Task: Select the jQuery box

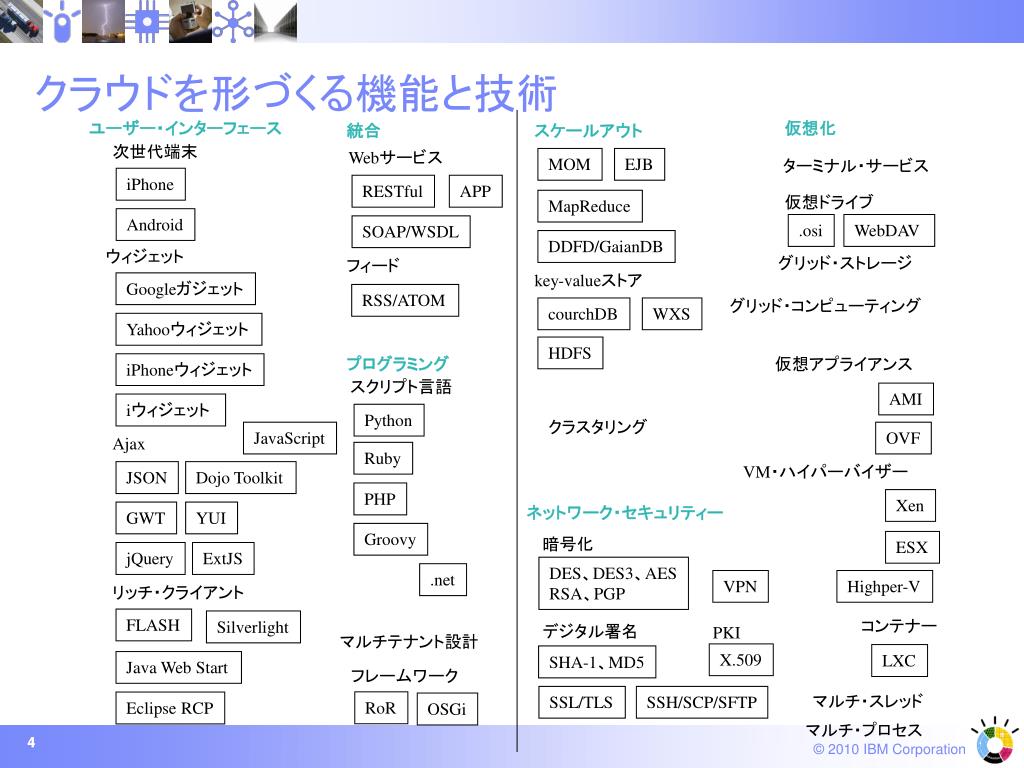Action: coord(150,558)
